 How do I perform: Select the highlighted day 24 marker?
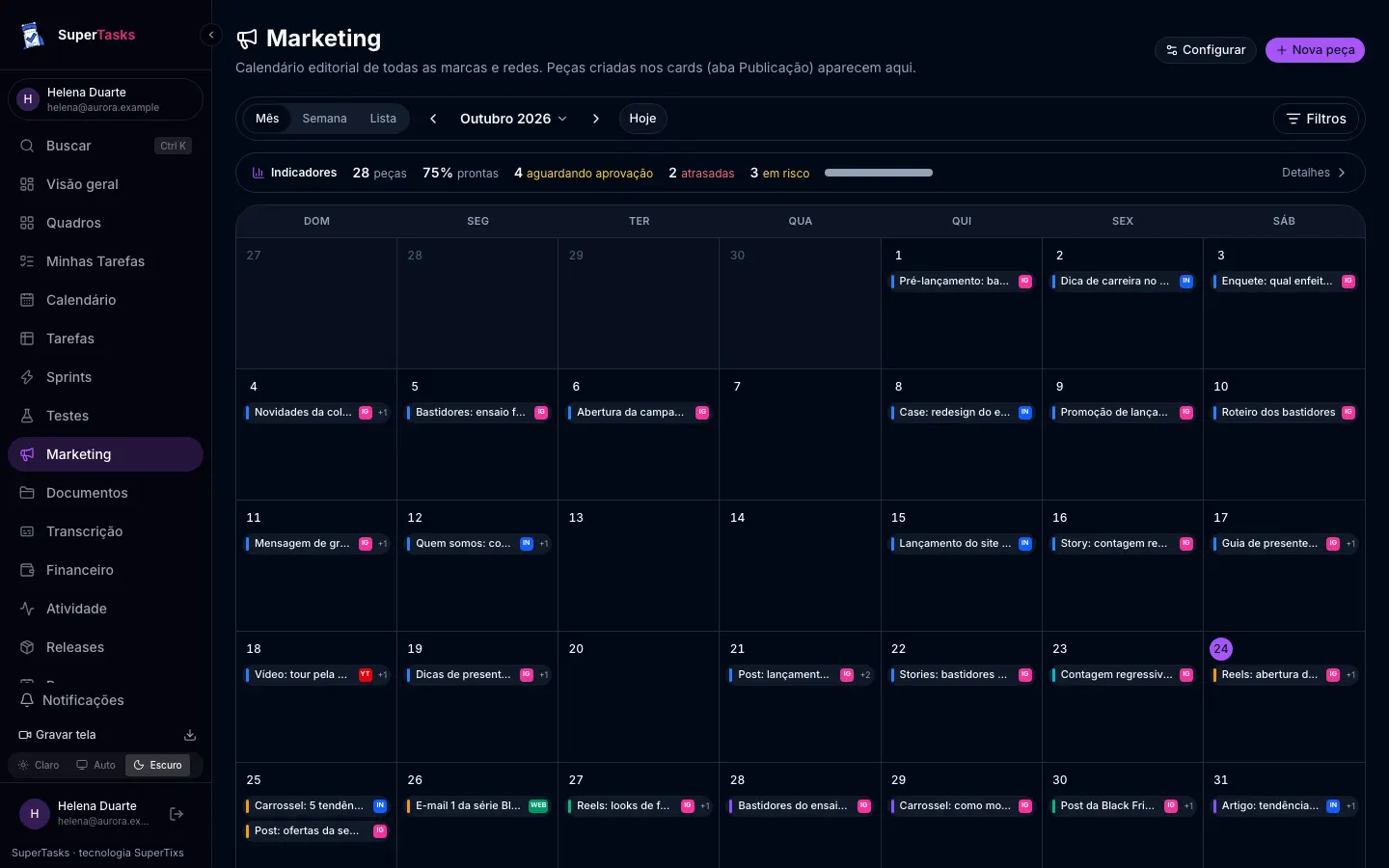1221,649
